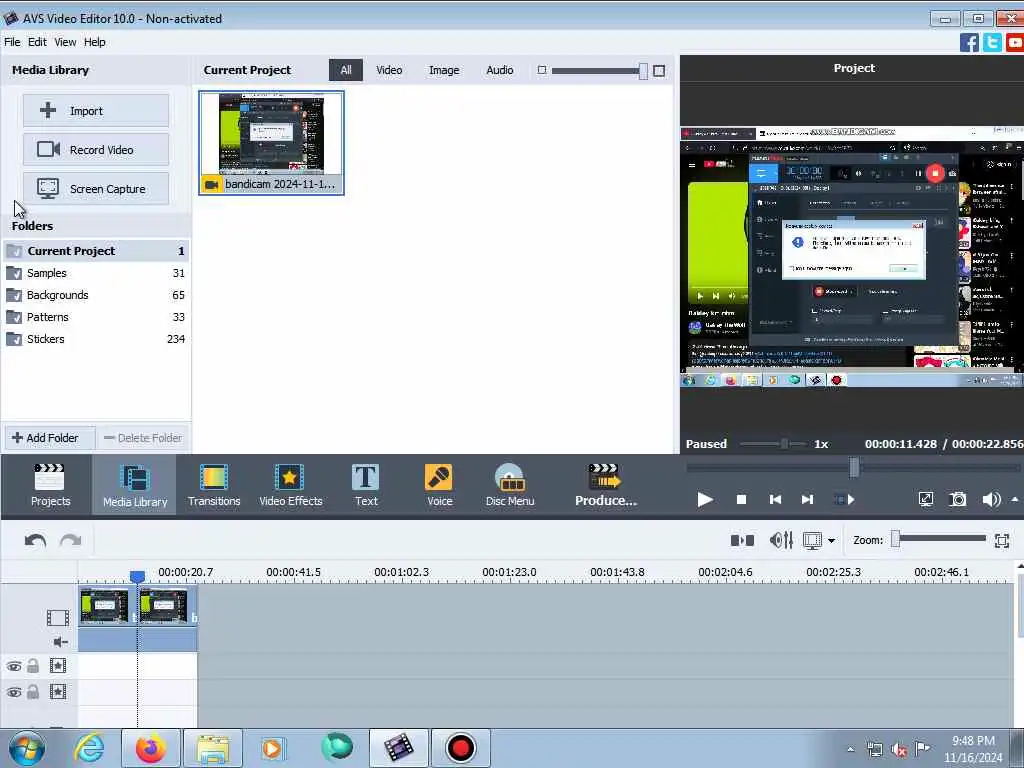Viewport: 1024px width, 768px height.
Task: Click the Produce button
Action: [605, 485]
